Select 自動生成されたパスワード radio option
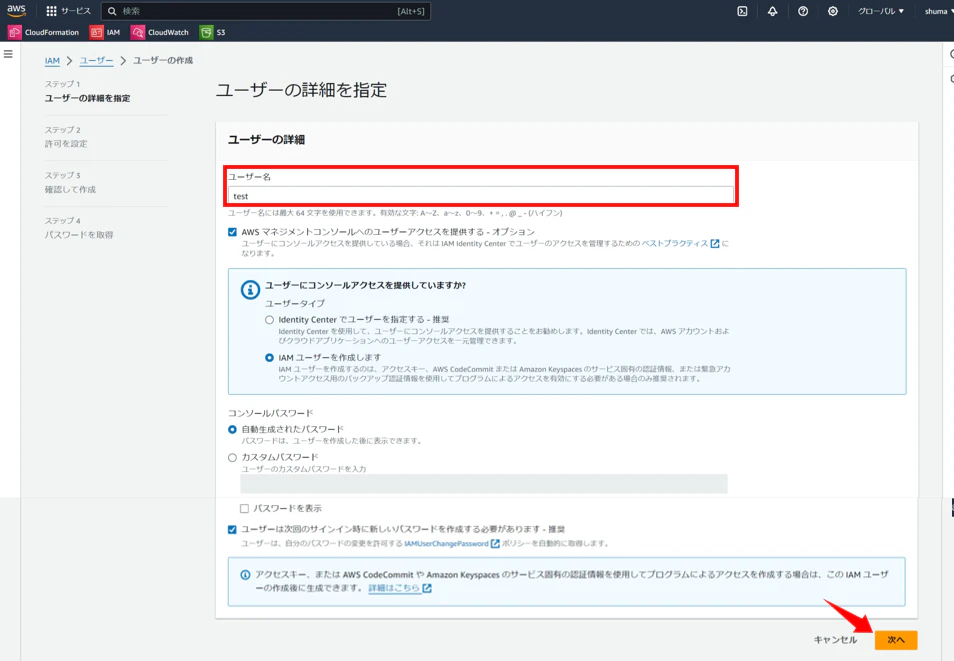954x661 pixels. click(232, 430)
